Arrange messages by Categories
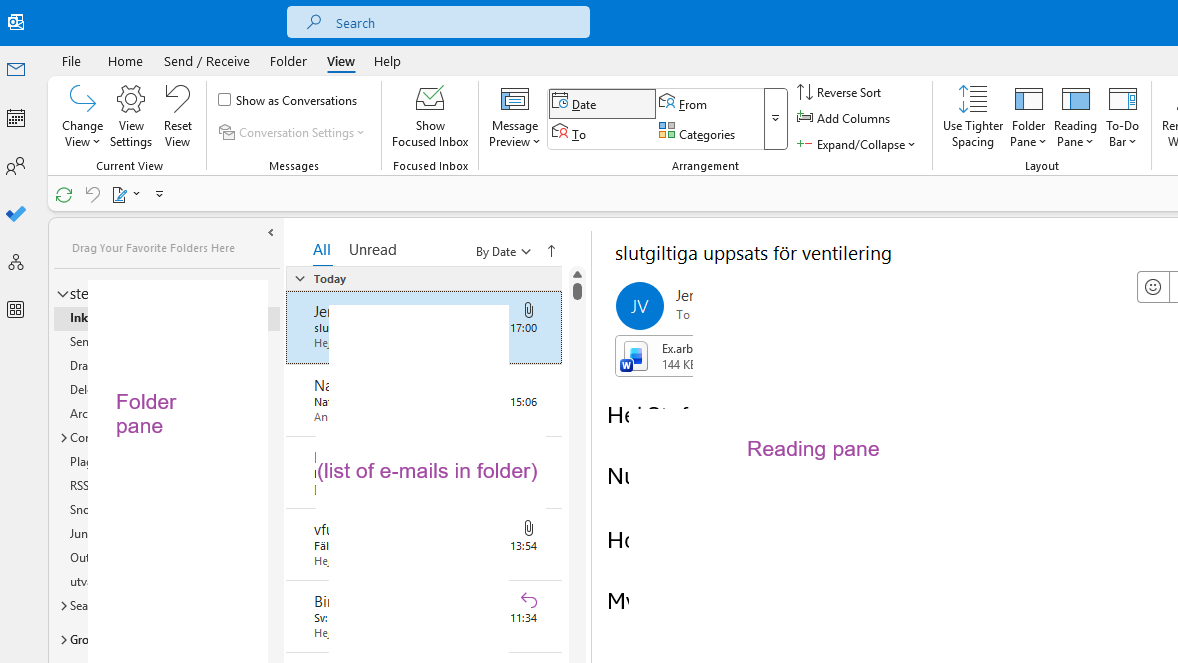This screenshot has height=663, width=1178. tap(697, 134)
